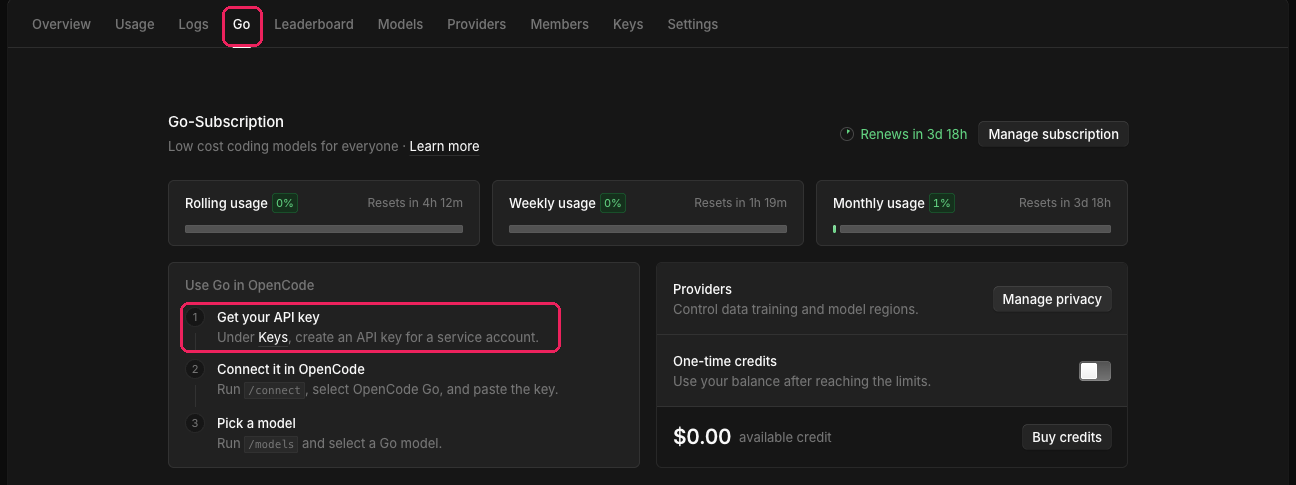
Task: Open the Overview tab
Action: point(61,24)
